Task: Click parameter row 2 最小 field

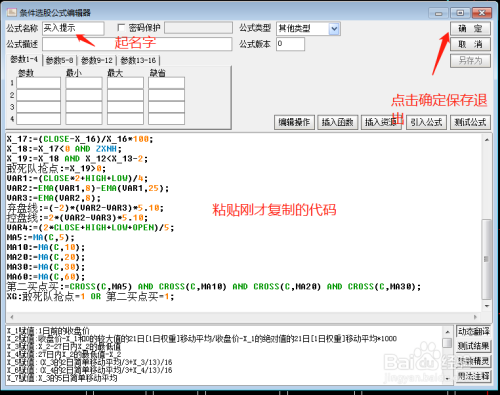Action: click(x=84, y=95)
